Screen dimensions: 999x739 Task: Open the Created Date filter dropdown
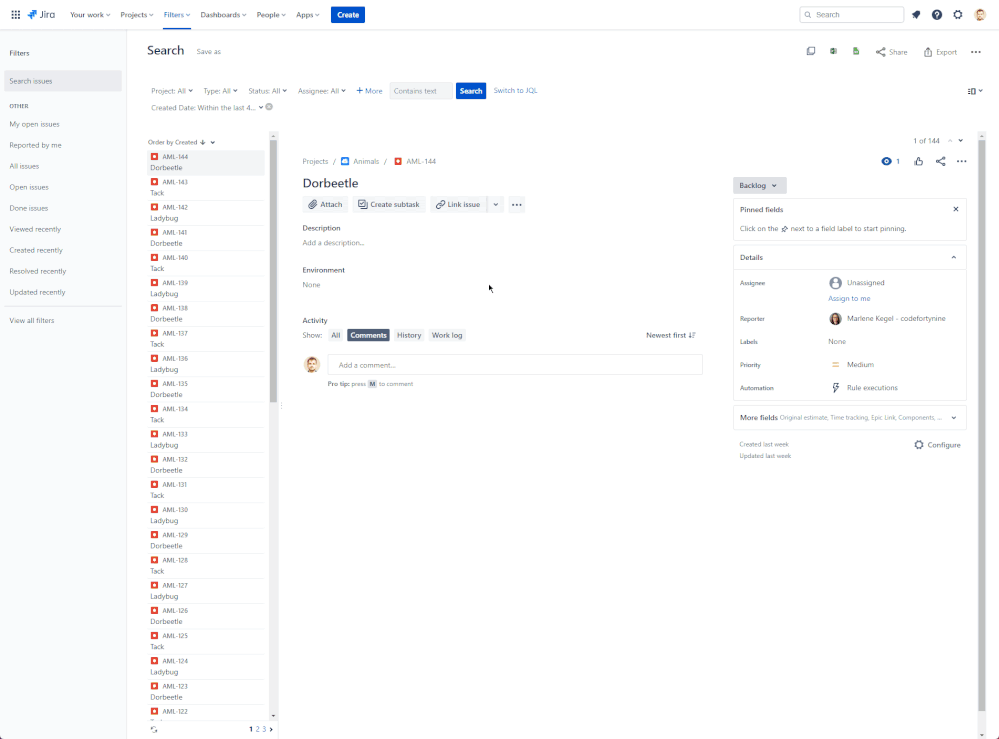point(206,108)
